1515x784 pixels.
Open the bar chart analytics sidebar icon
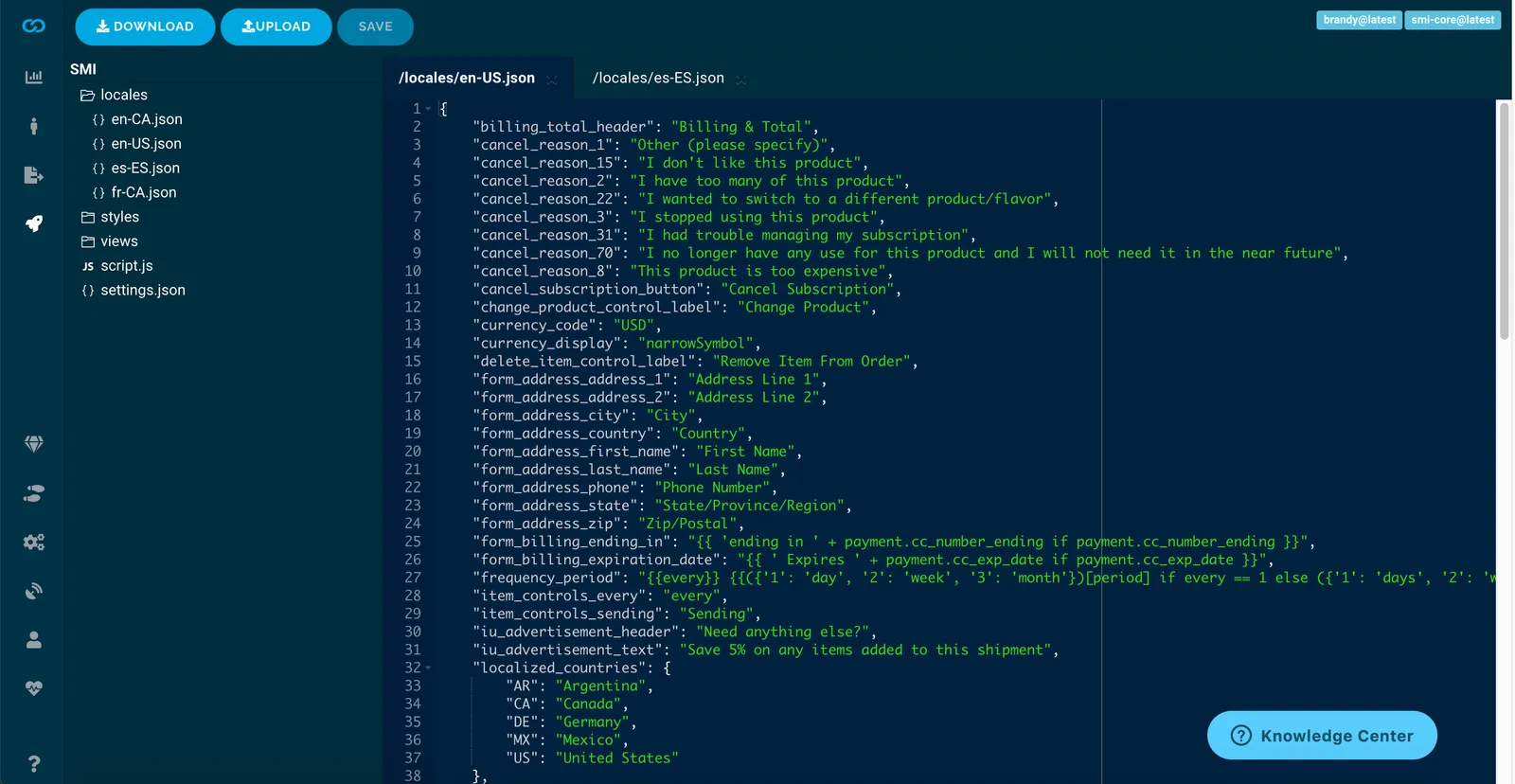(34, 77)
